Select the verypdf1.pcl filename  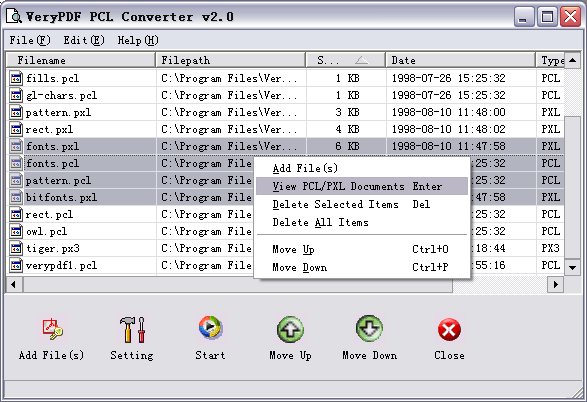click(x=61, y=266)
